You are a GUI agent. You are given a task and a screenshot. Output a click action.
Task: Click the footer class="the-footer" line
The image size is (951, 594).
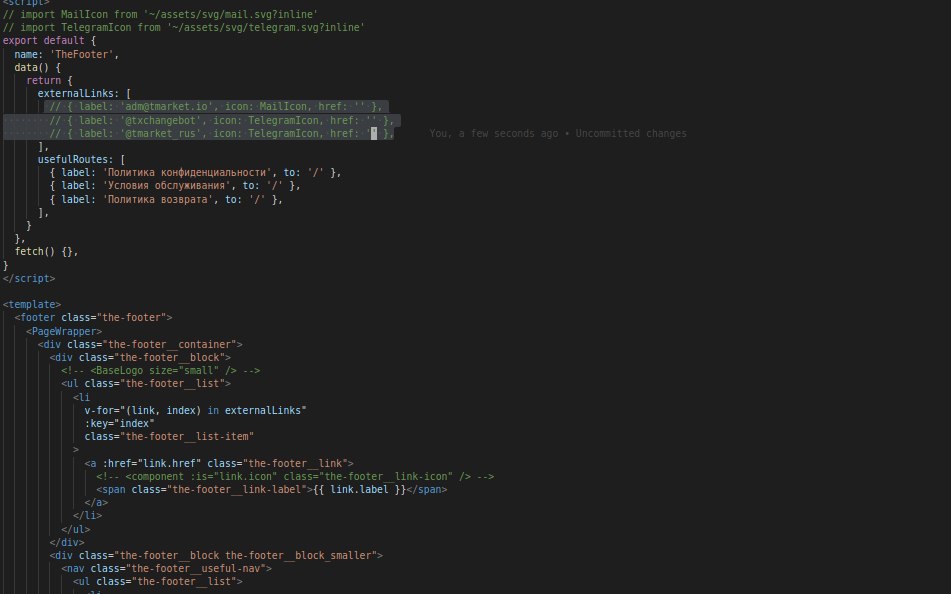pyautogui.click(x=93, y=317)
